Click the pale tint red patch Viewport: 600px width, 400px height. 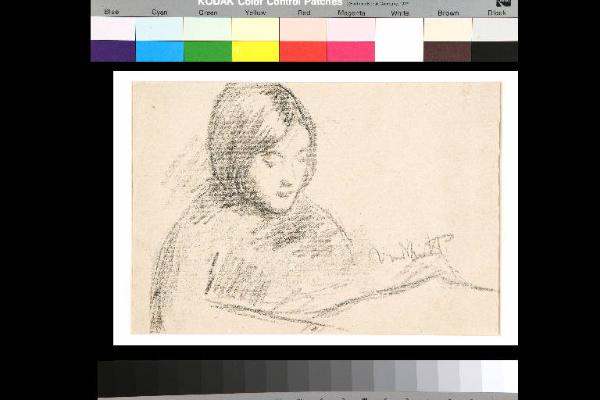(303, 29)
